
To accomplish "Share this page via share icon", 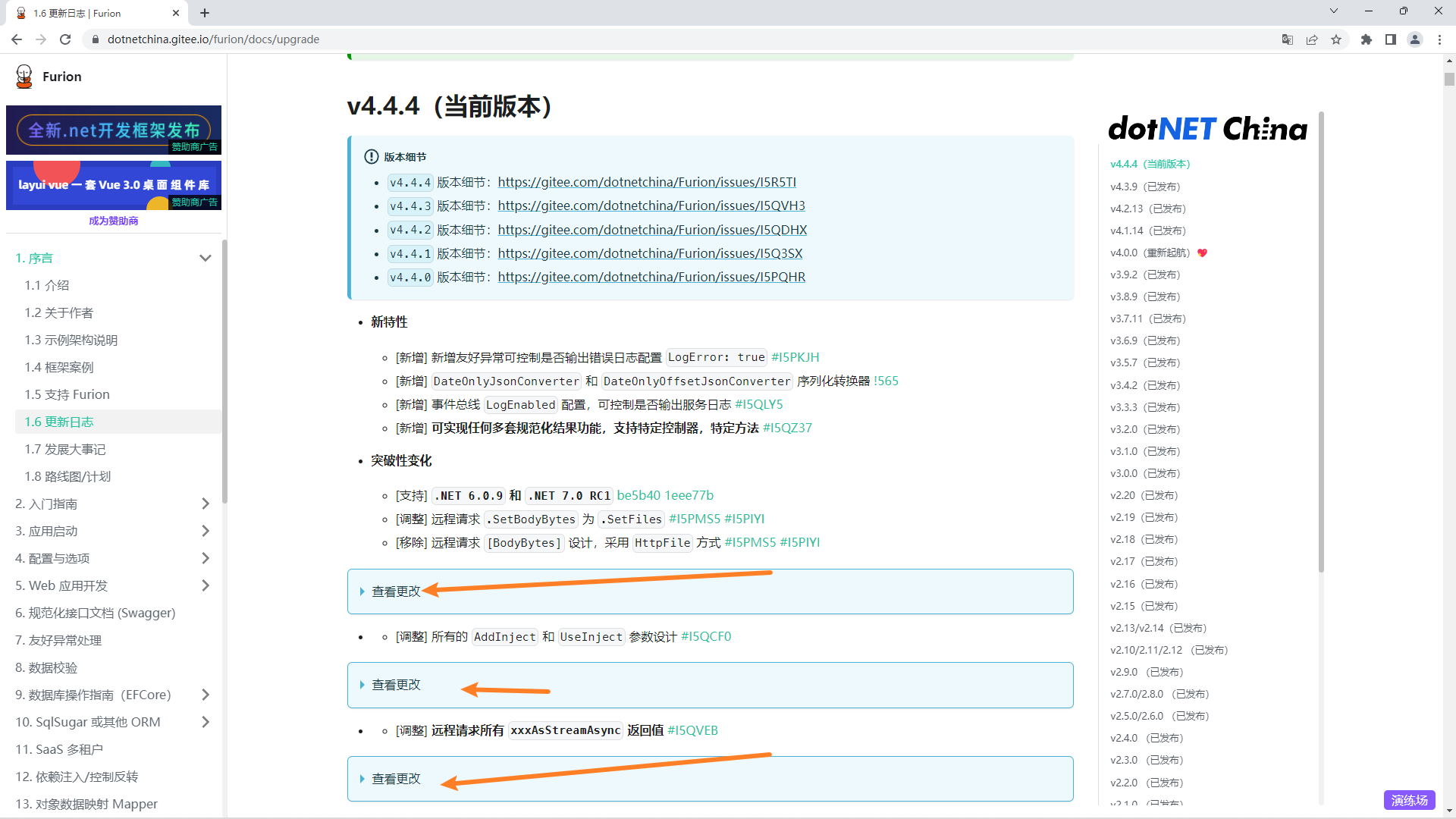I will pyautogui.click(x=1312, y=39).
